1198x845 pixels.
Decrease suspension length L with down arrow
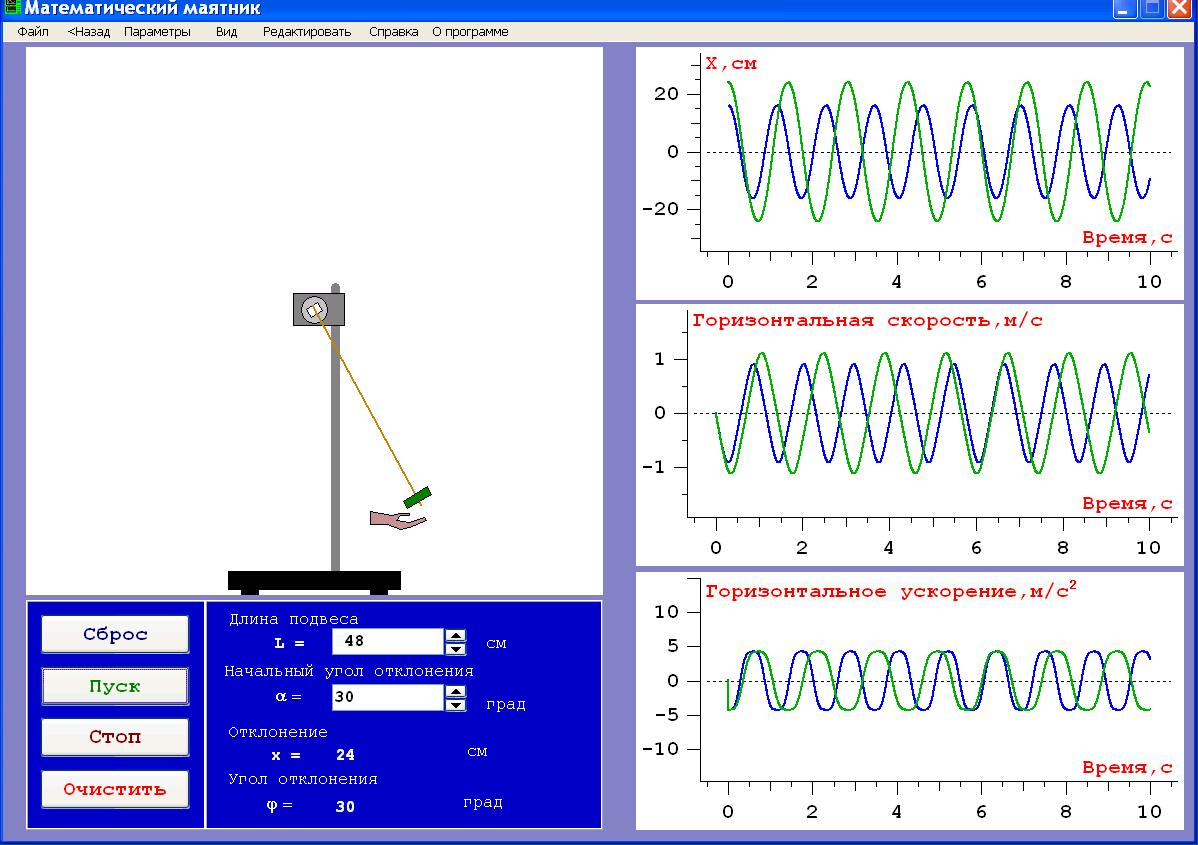click(x=456, y=648)
